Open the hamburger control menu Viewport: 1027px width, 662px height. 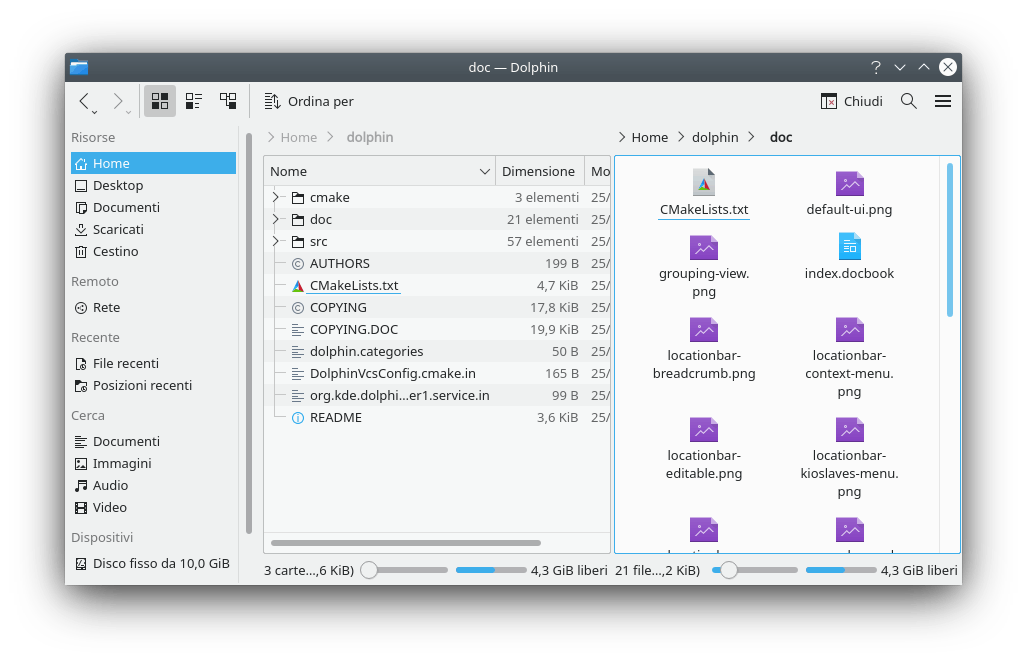tap(942, 101)
